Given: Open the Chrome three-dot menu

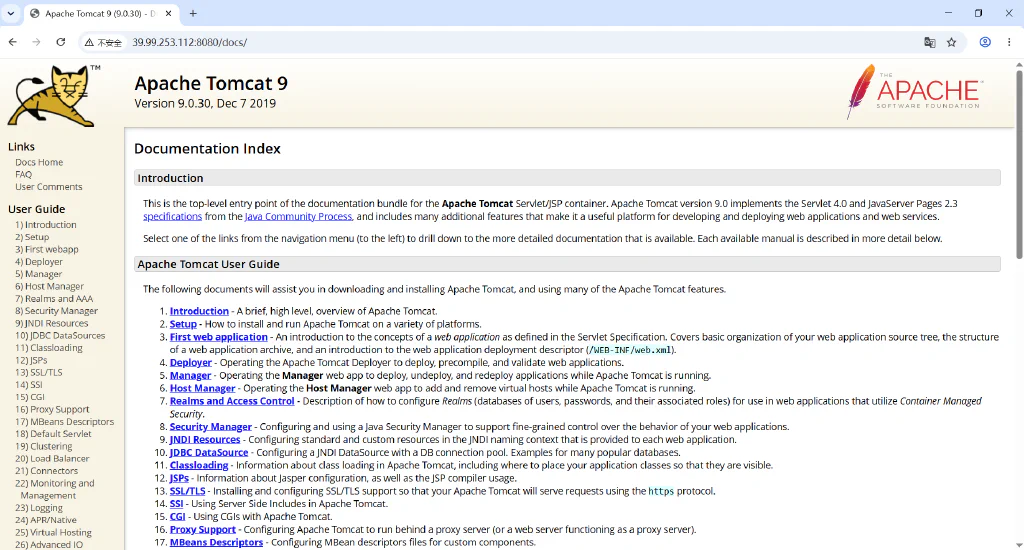Looking at the screenshot, I should point(1009,42).
